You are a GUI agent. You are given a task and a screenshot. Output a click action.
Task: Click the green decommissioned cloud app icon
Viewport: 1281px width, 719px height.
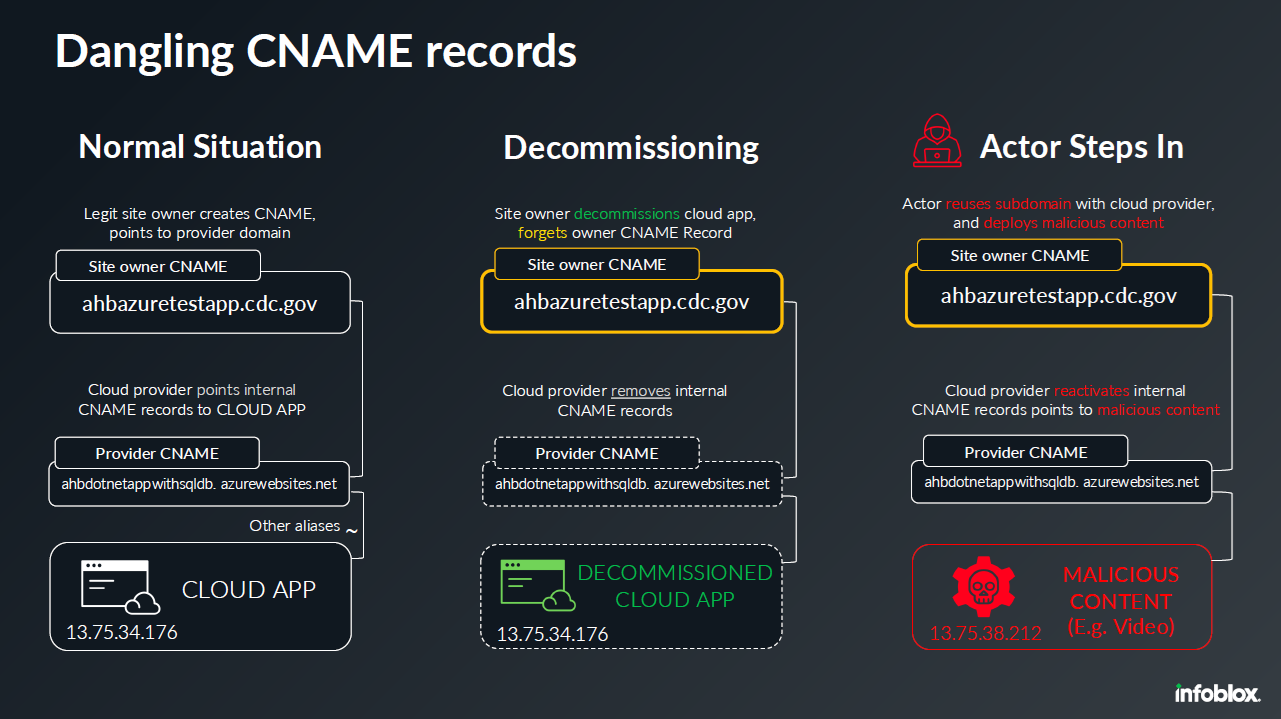click(531, 586)
